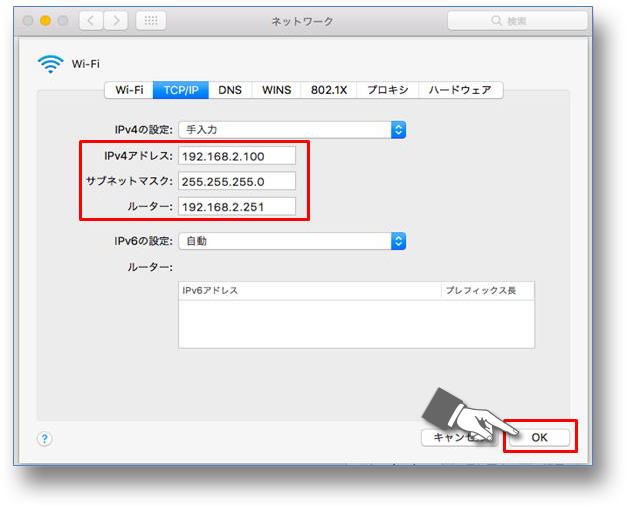Click the back navigation arrow
Screen dimensions: 628x508
(91, 20)
